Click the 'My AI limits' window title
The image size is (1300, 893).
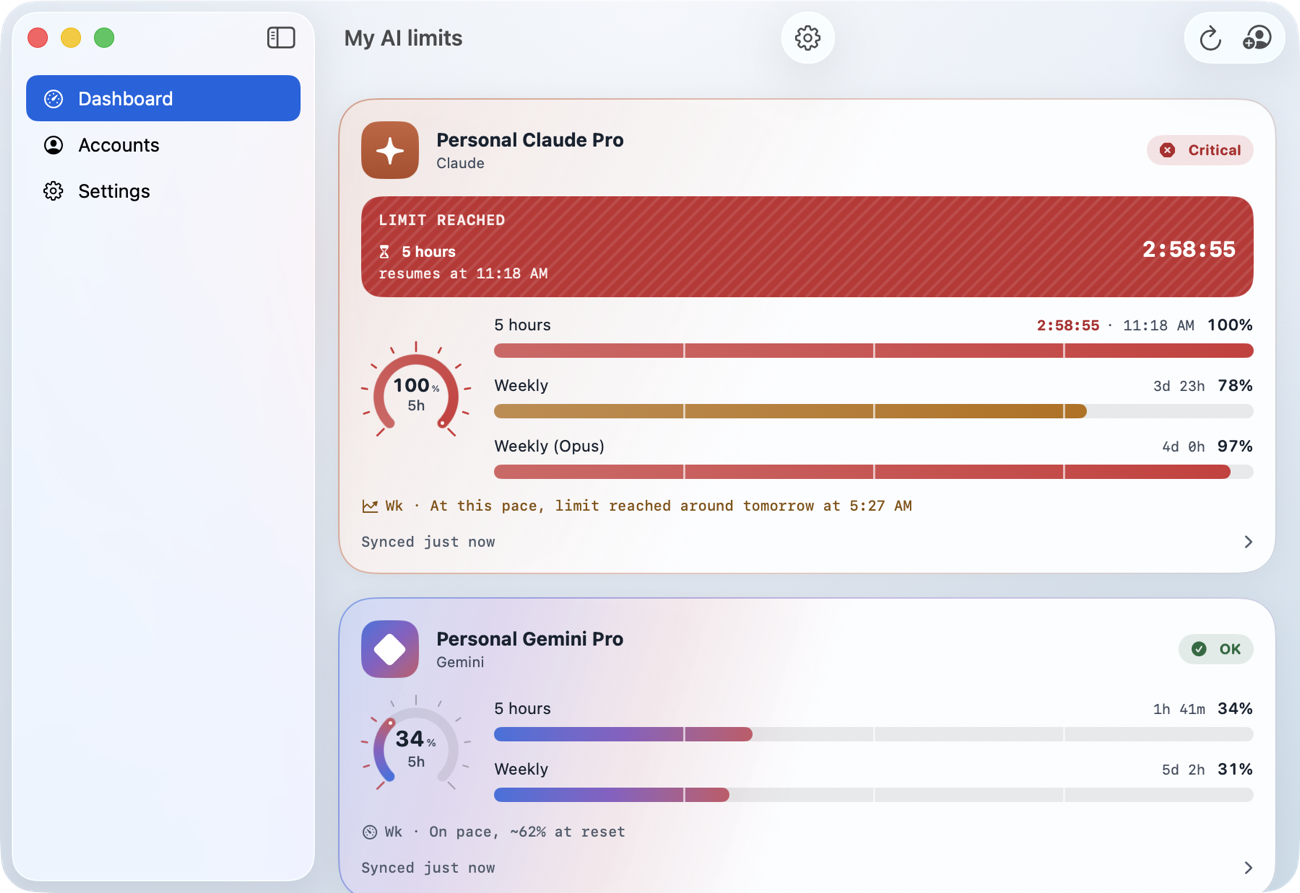[403, 38]
